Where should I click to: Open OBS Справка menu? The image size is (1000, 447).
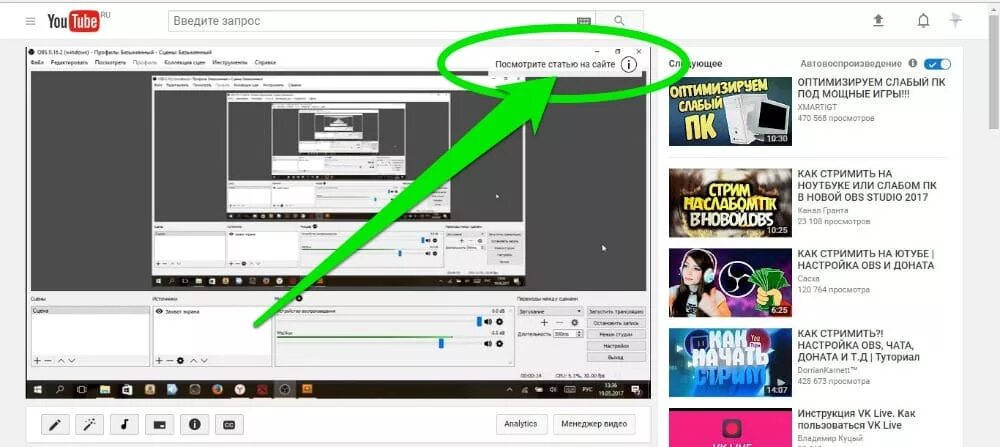tap(265, 62)
